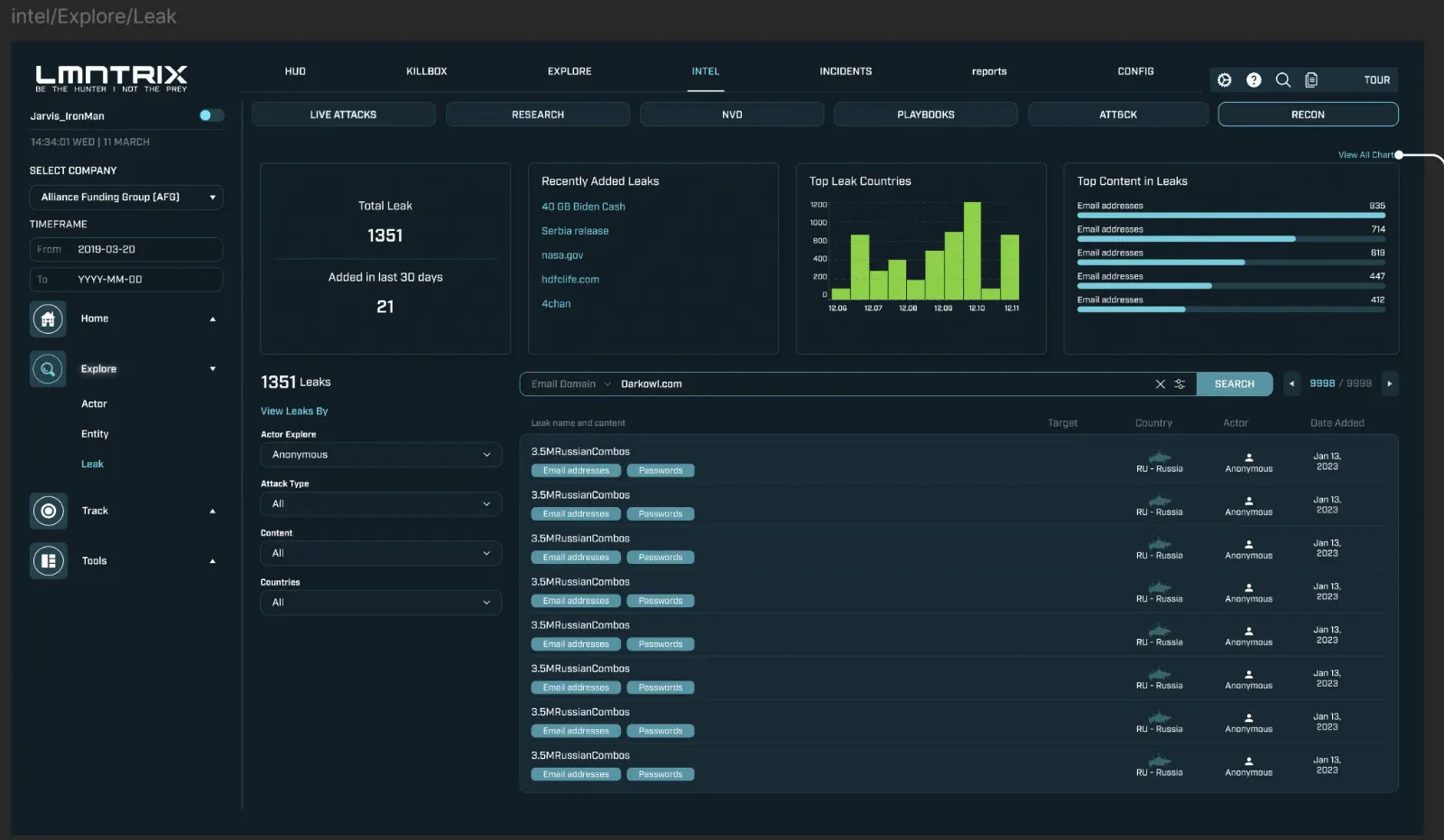Screen dimensions: 1444x840
Task: Open the Actor Explore Anonymous dropdown
Action: [x=381, y=455]
